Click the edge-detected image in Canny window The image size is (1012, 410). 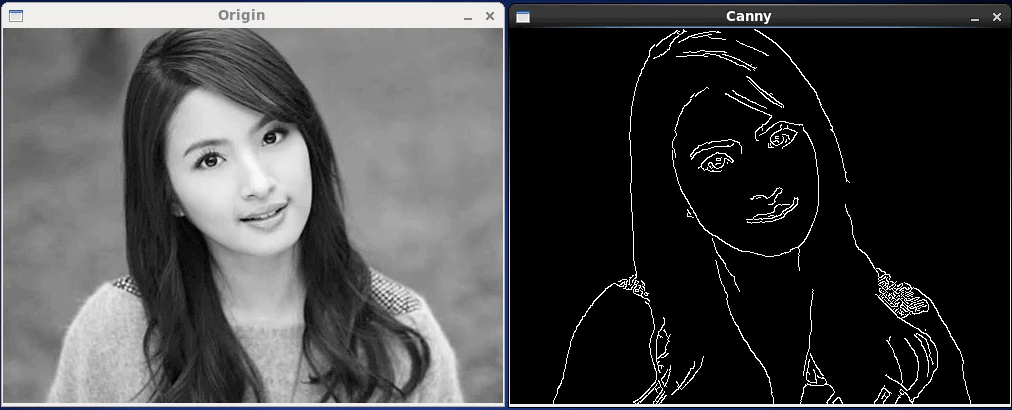[760, 216]
